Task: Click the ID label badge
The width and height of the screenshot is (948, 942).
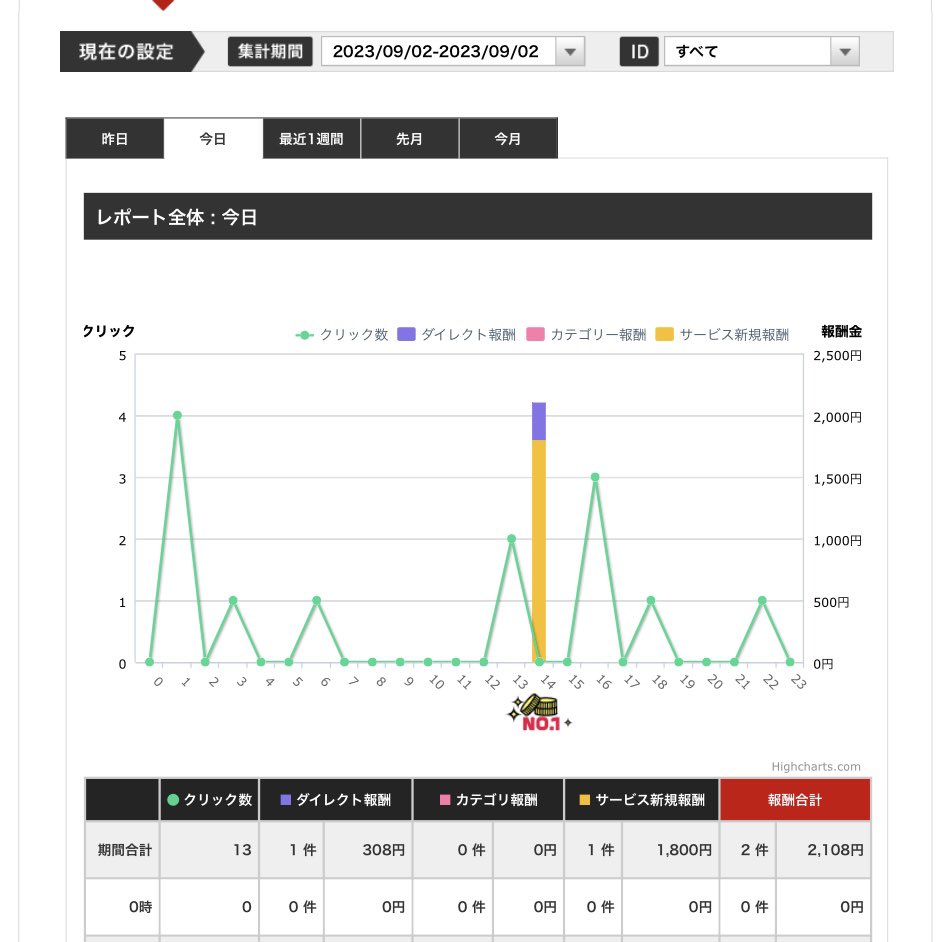Action: point(639,51)
